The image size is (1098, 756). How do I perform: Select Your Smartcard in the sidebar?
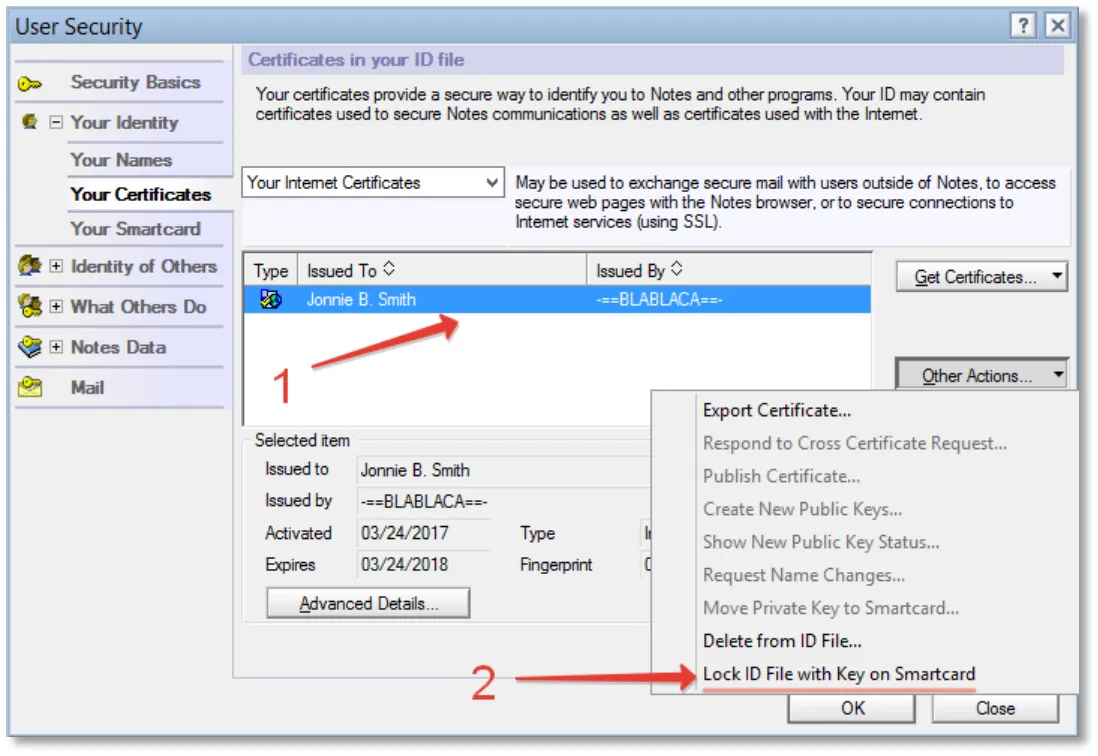(135, 229)
